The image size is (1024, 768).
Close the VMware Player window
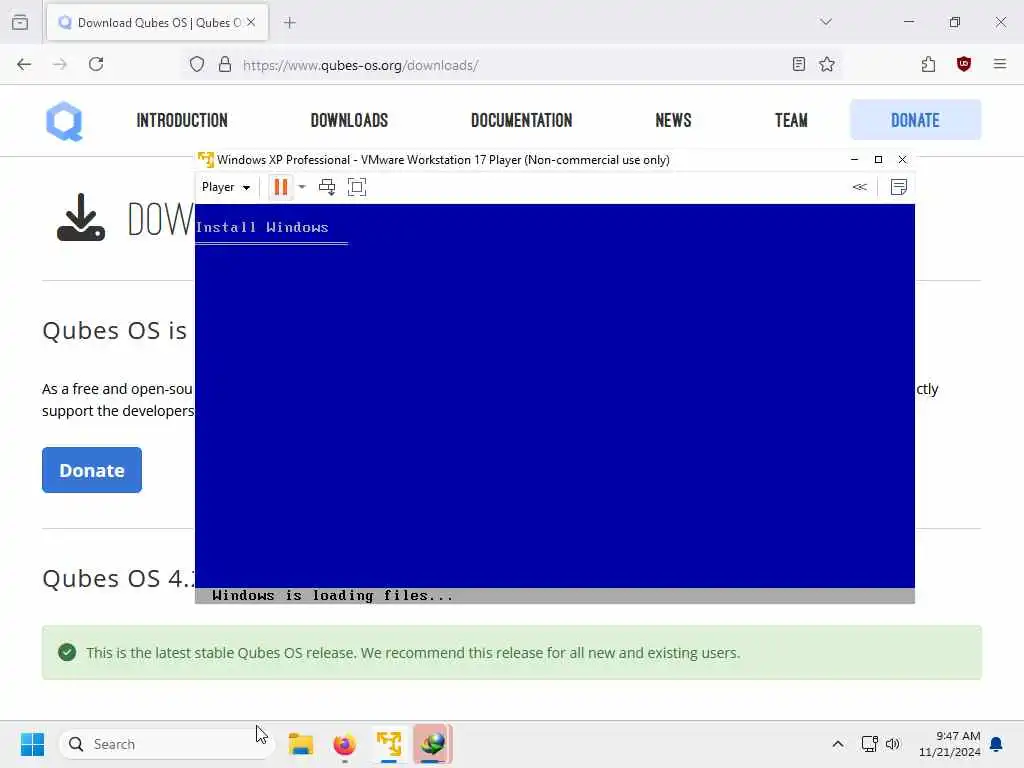pyautogui.click(x=903, y=160)
